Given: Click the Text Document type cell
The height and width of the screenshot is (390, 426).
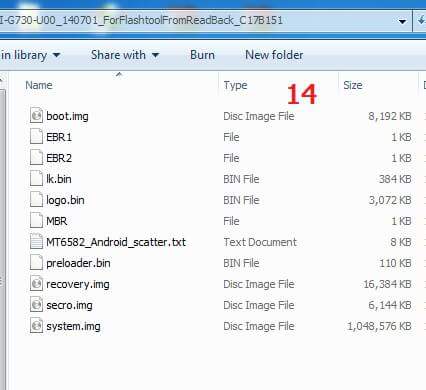Looking at the screenshot, I should pyautogui.click(x=260, y=242).
